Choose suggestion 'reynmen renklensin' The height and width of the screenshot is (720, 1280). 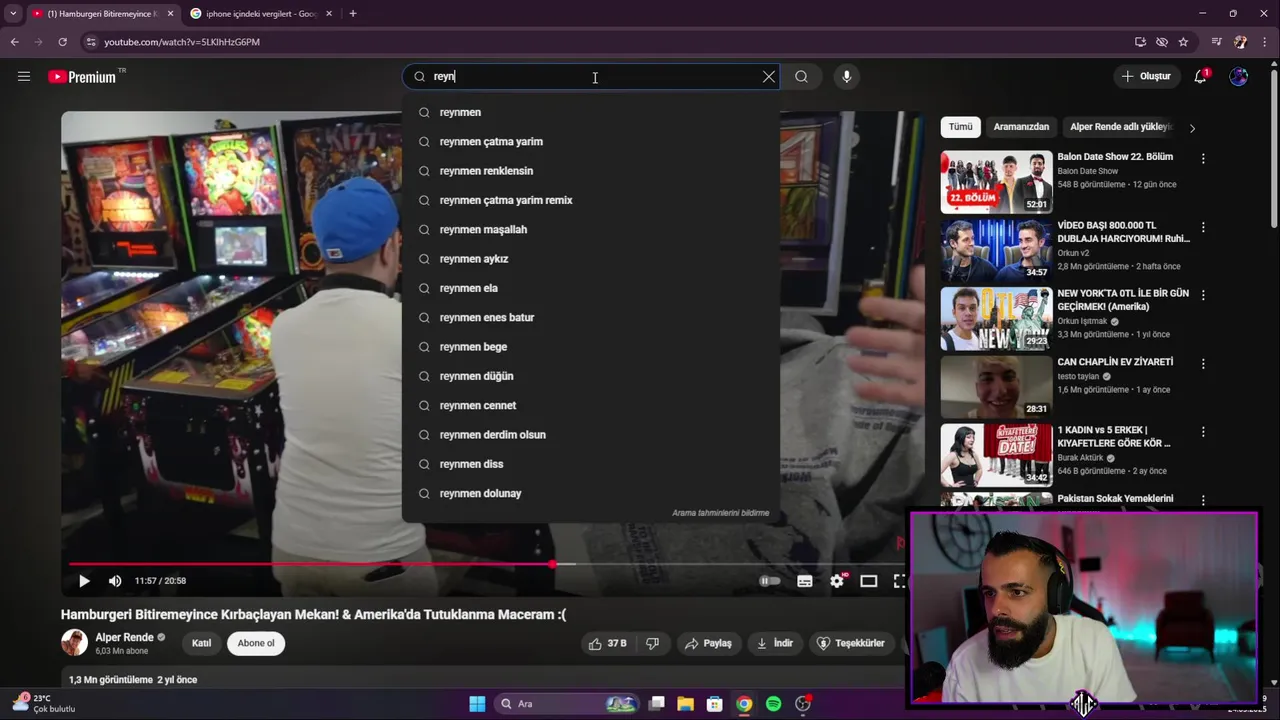pyautogui.click(x=590, y=171)
